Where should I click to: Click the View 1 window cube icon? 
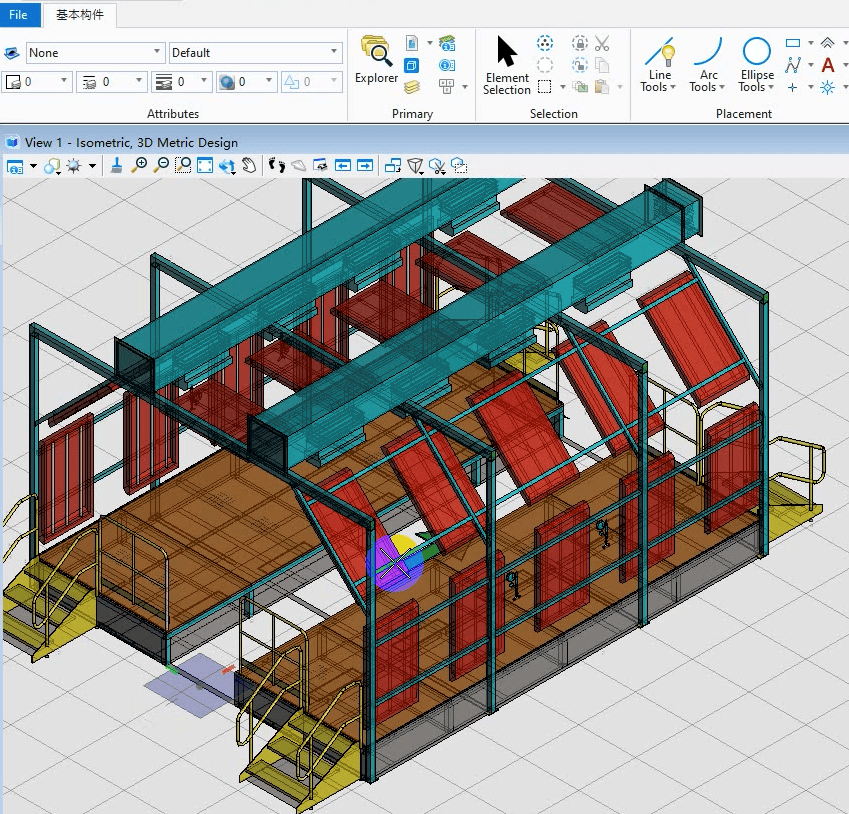[x=12, y=142]
